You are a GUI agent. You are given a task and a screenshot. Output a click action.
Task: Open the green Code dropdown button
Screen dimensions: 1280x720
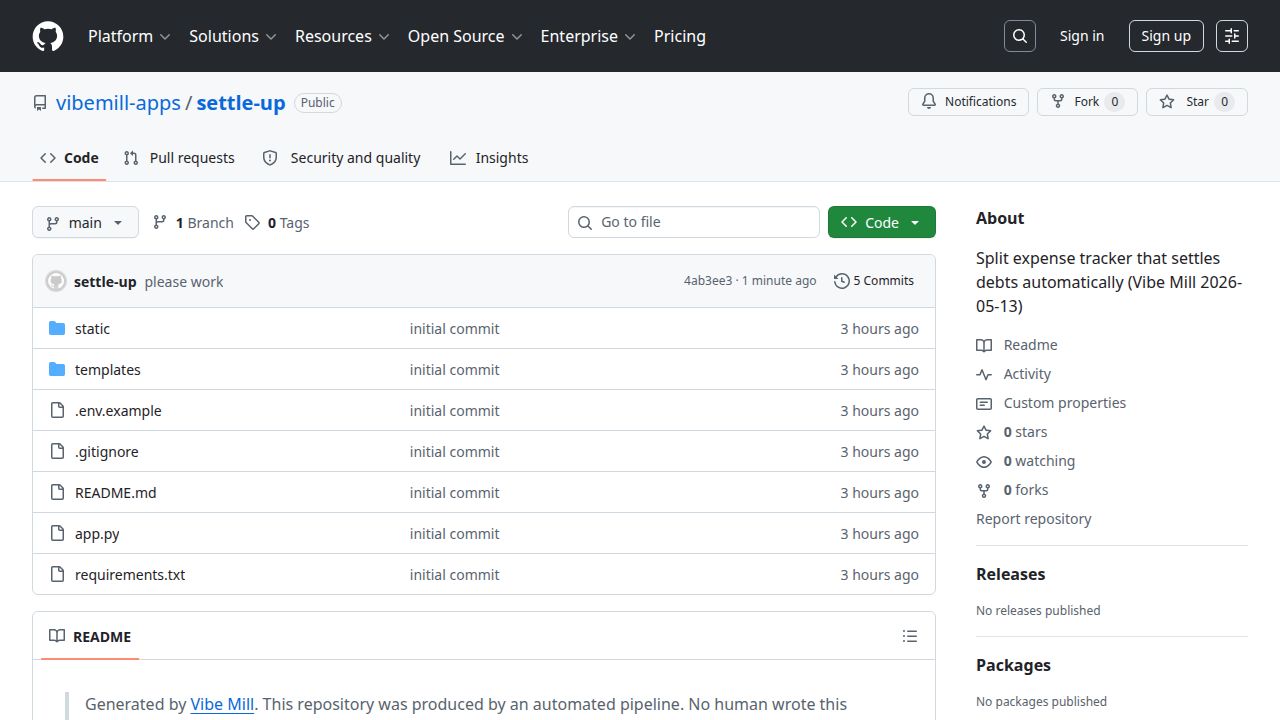[882, 222]
